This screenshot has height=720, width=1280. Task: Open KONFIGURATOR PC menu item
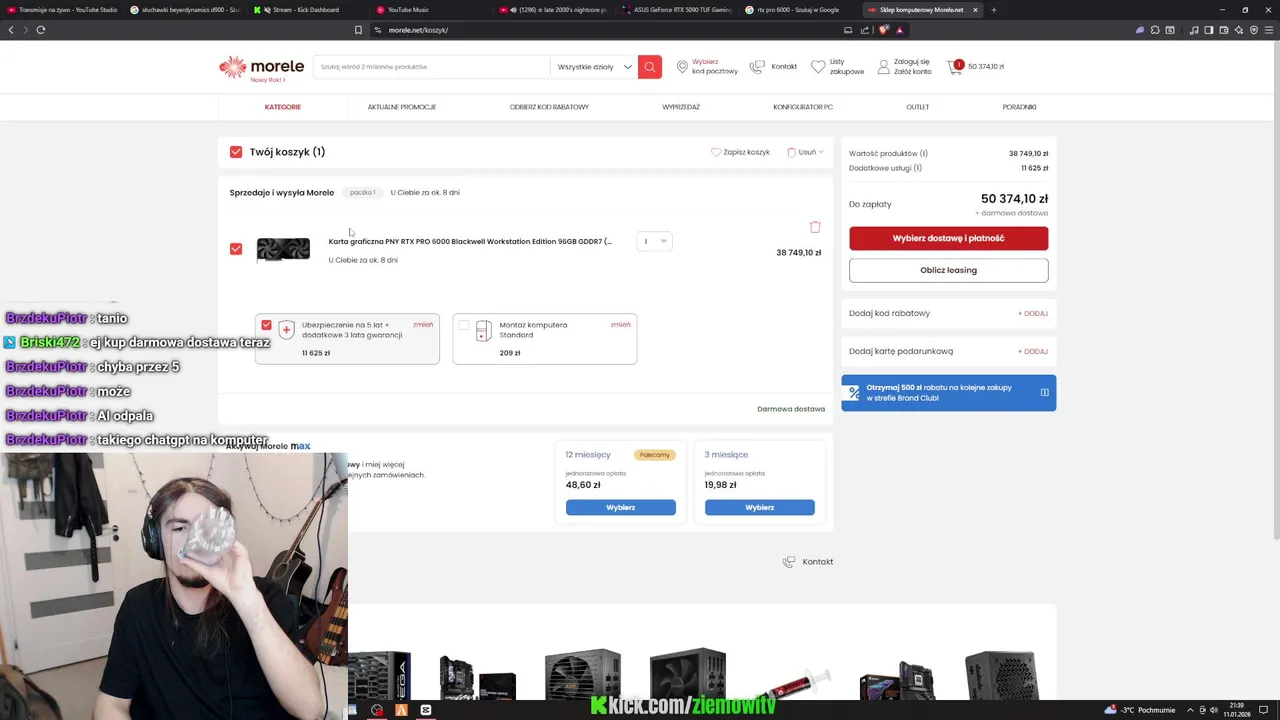[803, 107]
